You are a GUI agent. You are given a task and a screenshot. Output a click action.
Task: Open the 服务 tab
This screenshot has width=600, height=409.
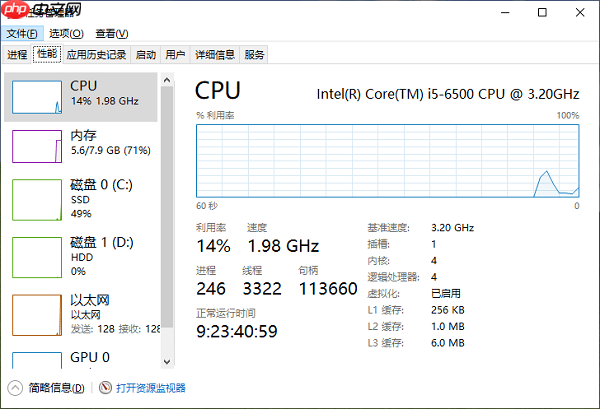(254, 55)
